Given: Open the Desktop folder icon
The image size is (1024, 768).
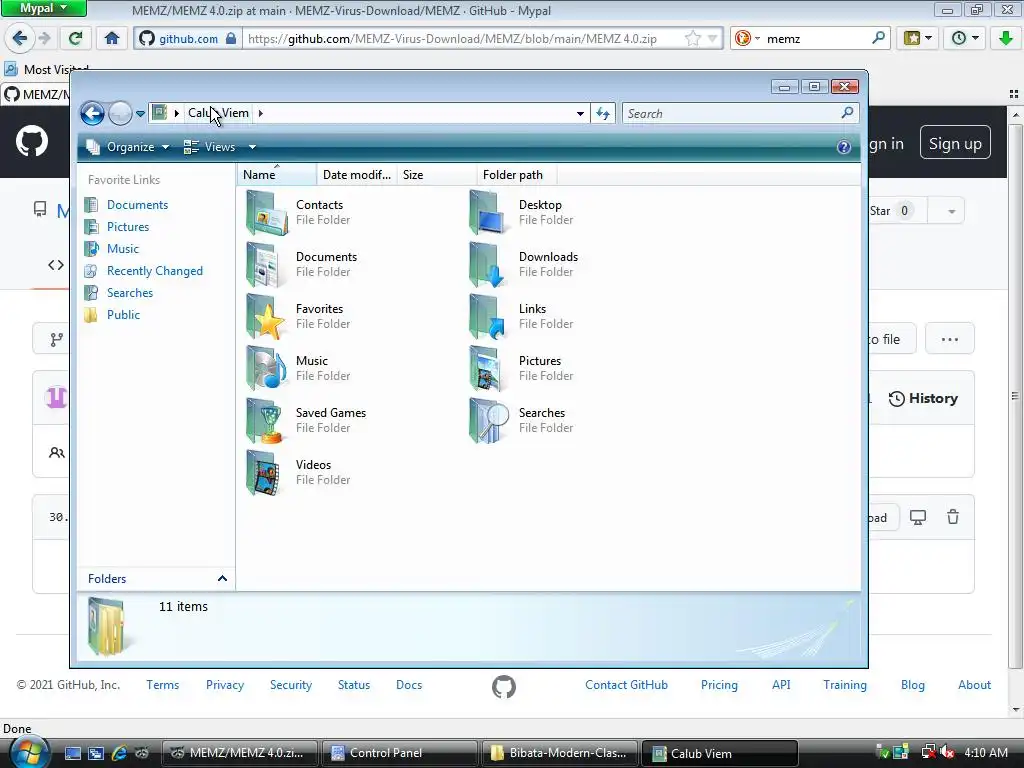Looking at the screenshot, I should tap(488, 212).
